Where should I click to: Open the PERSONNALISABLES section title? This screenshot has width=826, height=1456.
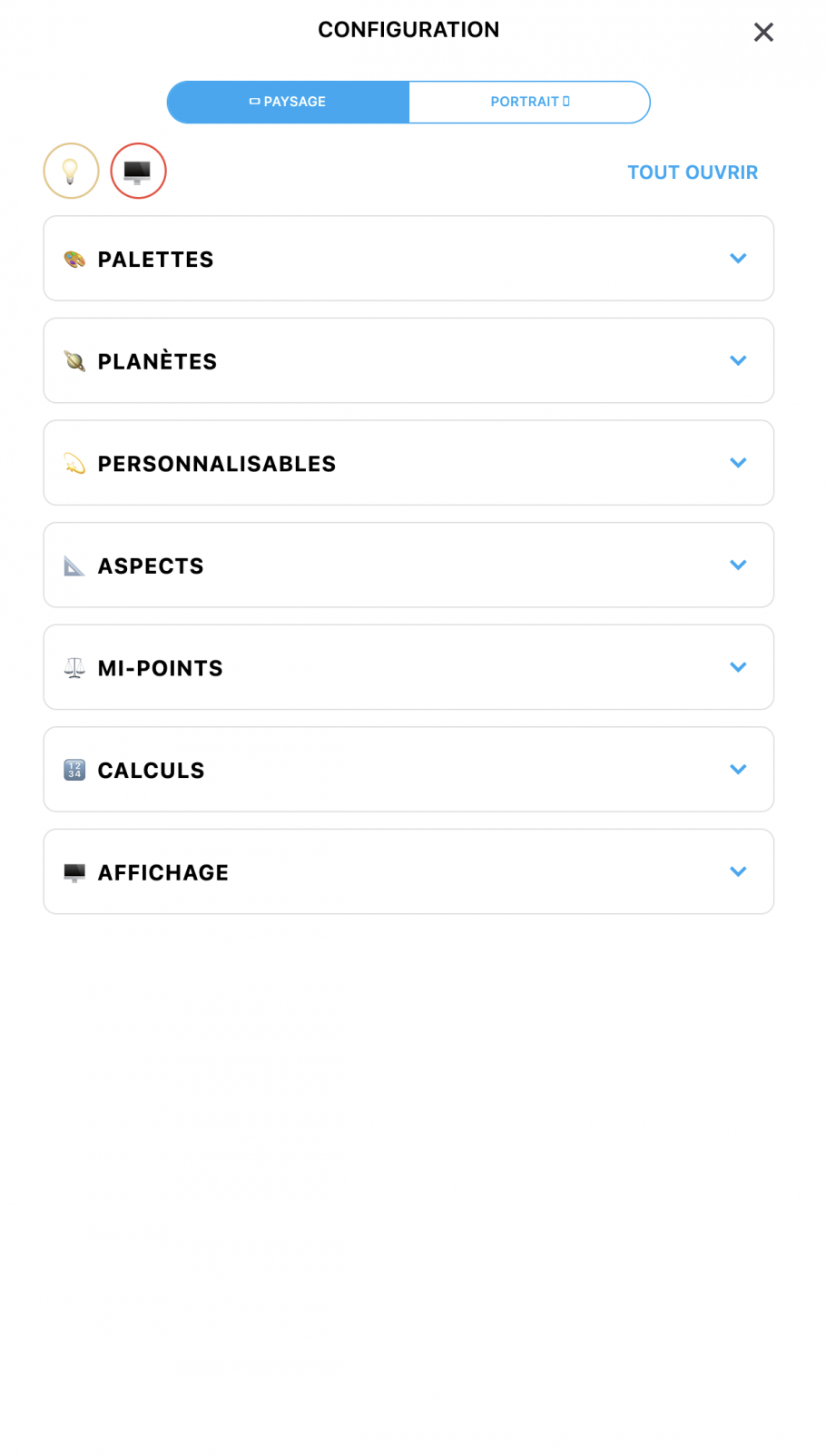[x=217, y=464]
